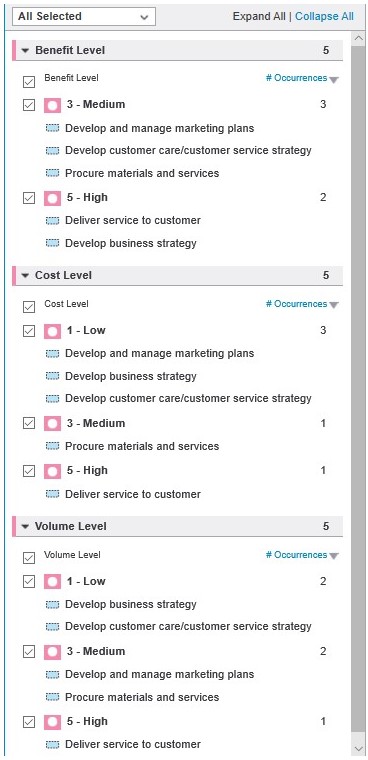
Task: Click process icon beside Procure materials under Volume Level
Action: [52, 697]
